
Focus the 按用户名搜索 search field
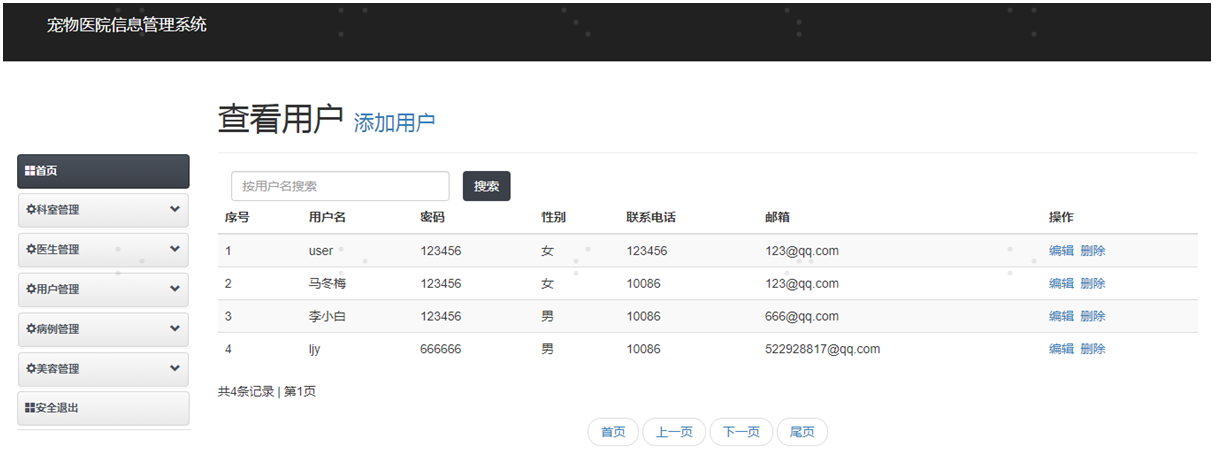pyautogui.click(x=340, y=186)
